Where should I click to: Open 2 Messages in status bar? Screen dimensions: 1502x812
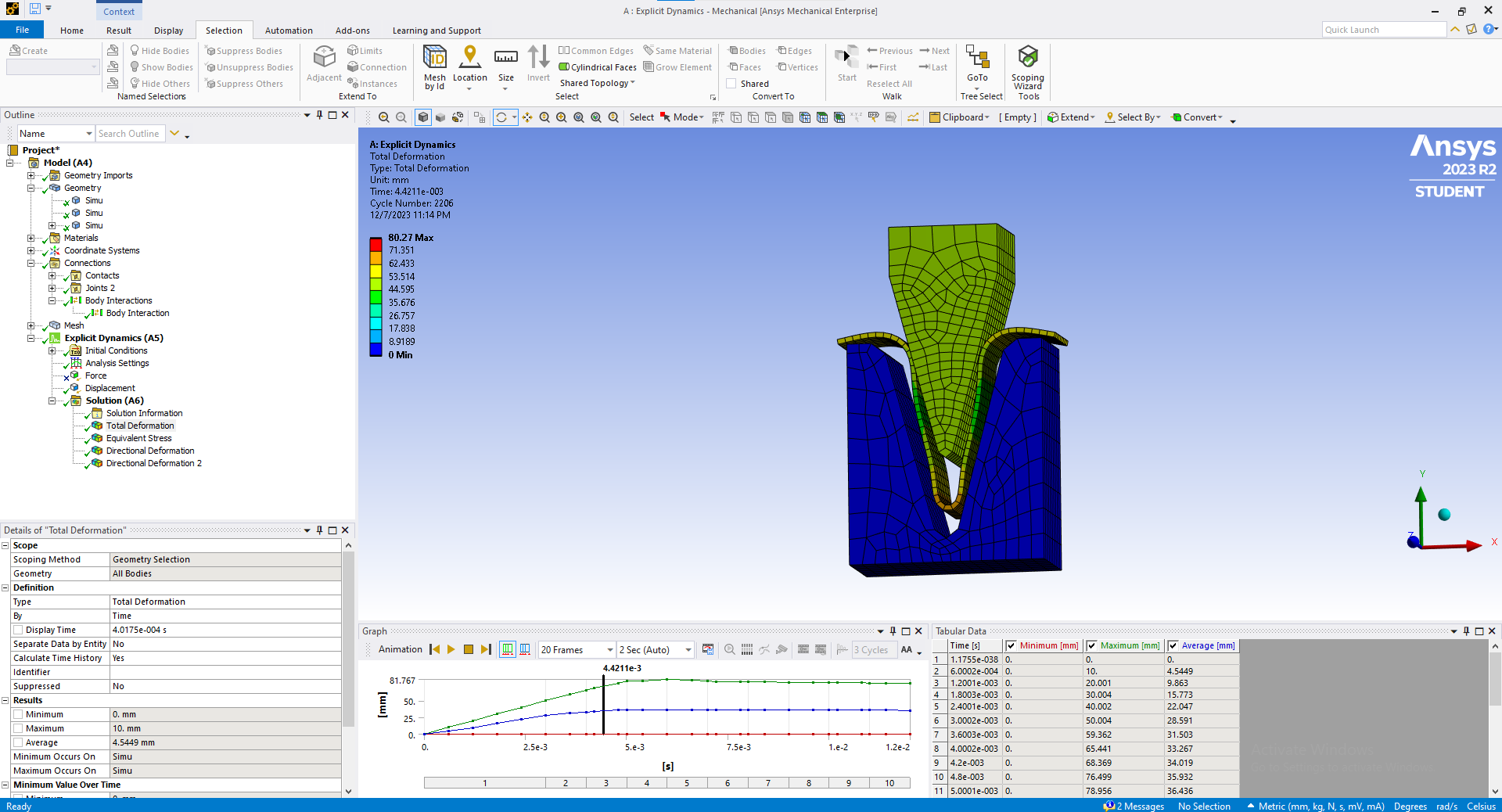[x=1134, y=806]
